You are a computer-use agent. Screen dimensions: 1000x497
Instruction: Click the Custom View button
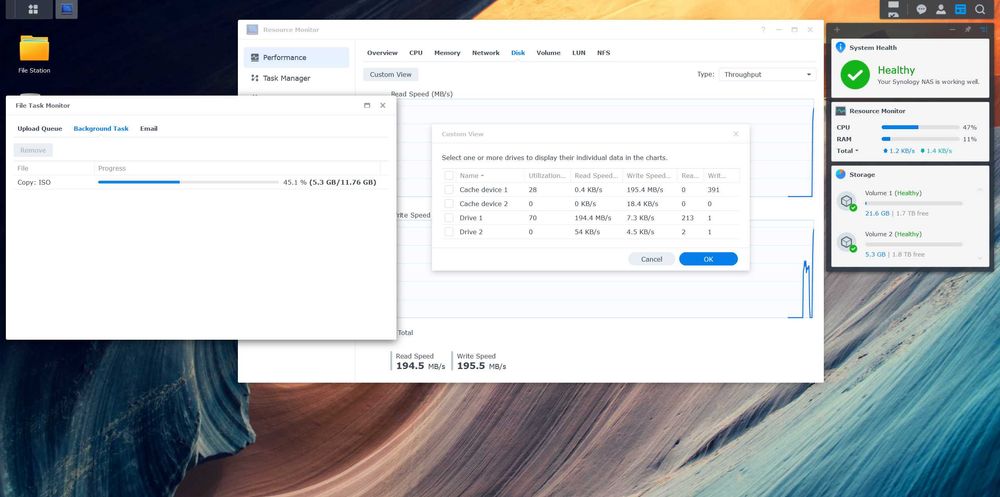pyautogui.click(x=390, y=75)
